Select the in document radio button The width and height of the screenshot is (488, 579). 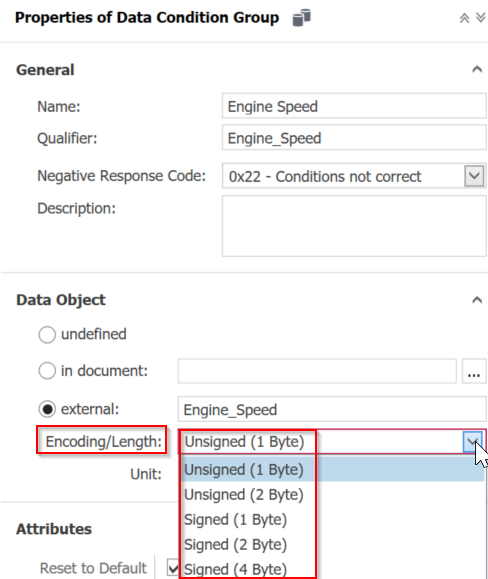pyautogui.click(x=47, y=370)
